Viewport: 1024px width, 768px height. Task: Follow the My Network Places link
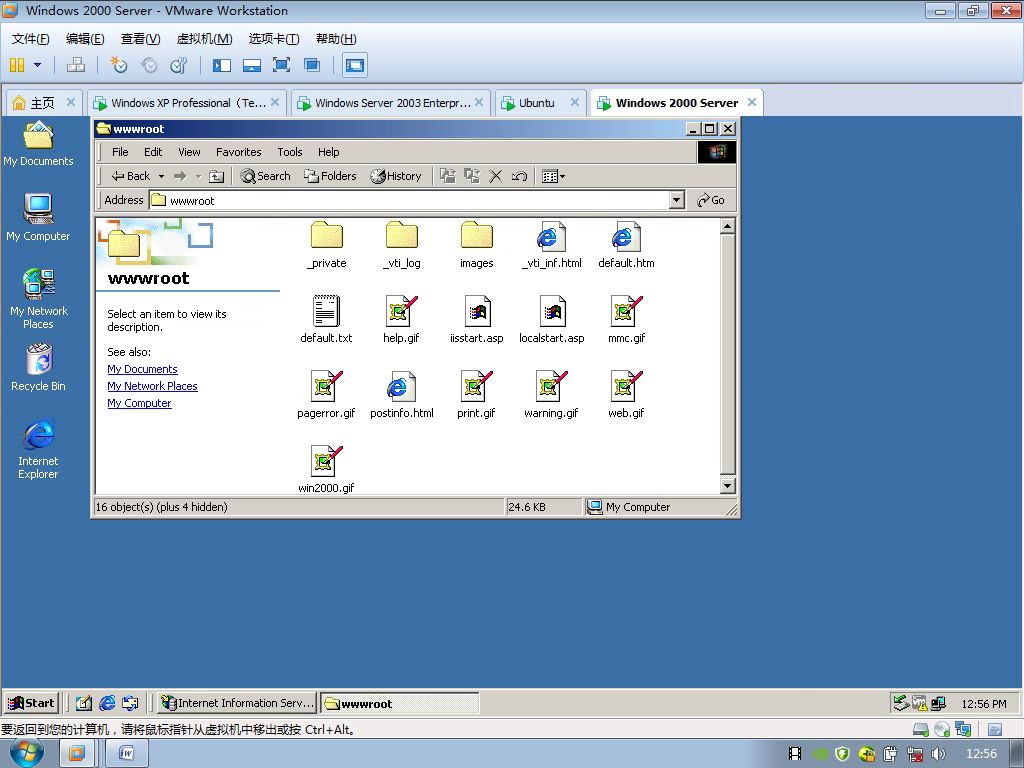pos(152,386)
